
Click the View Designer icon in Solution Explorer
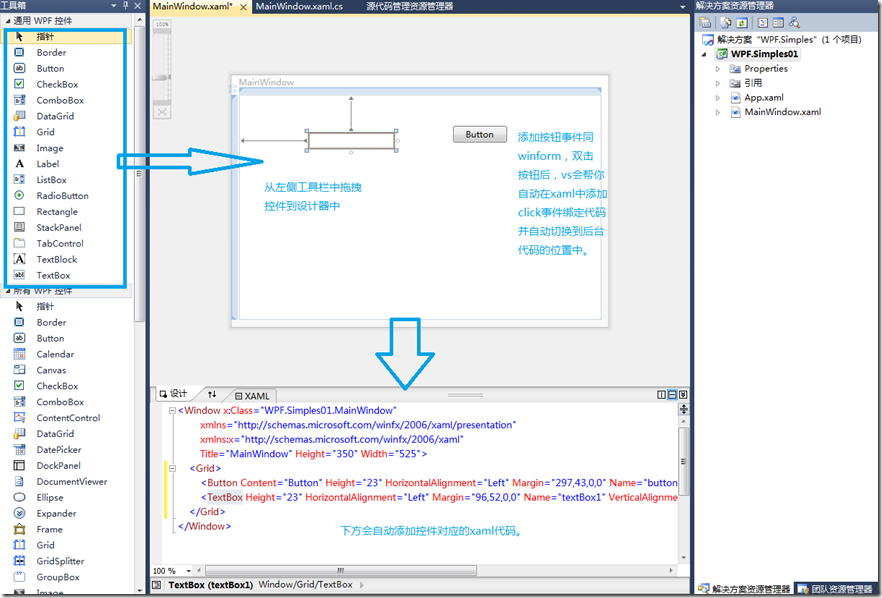pos(778,23)
